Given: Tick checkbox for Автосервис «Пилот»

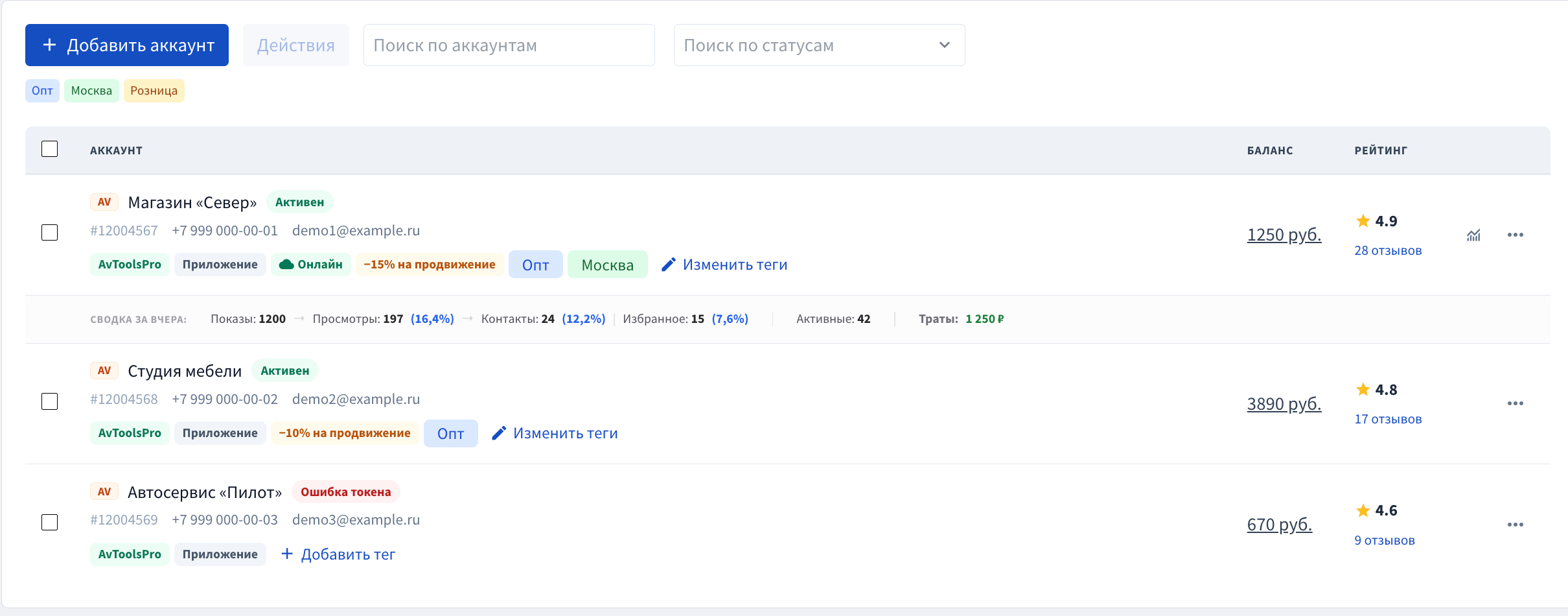Looking at the screenshot, I should point(50,522).
